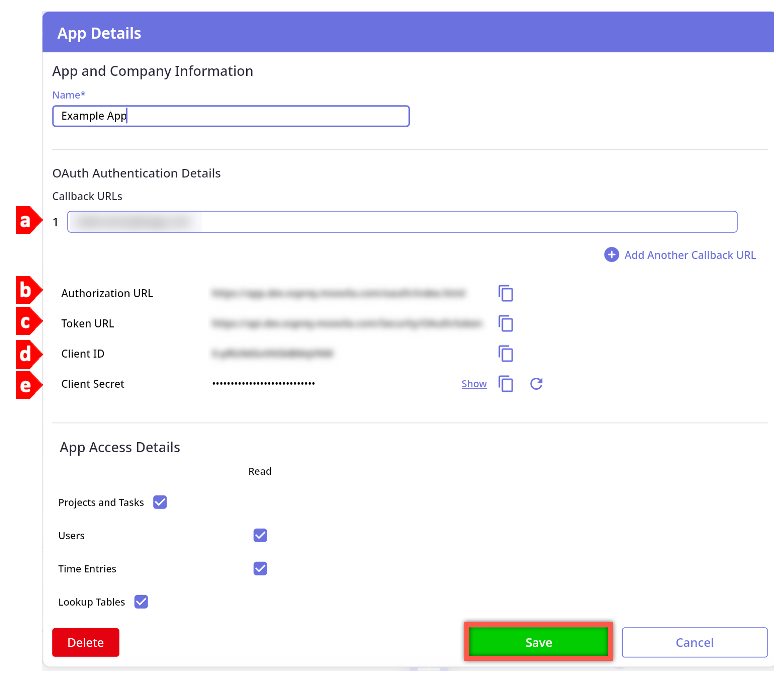Viewport: 776px width, 674px height.
Task: Focus the first Callback URL input field
Action: coord(402,222)
